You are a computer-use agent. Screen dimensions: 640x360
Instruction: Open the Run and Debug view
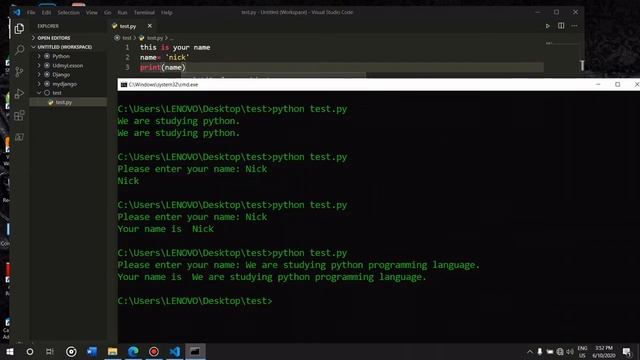click(x=19, y=93)
